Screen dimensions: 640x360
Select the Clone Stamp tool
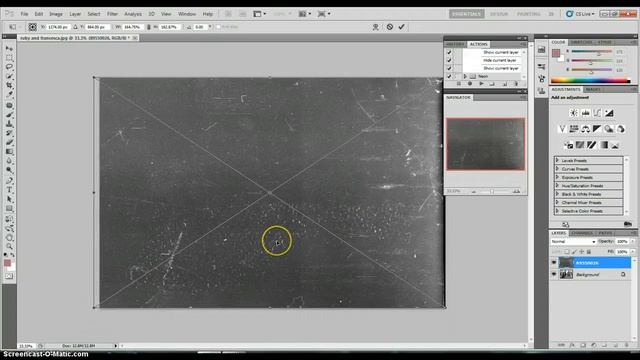[9, 124]
